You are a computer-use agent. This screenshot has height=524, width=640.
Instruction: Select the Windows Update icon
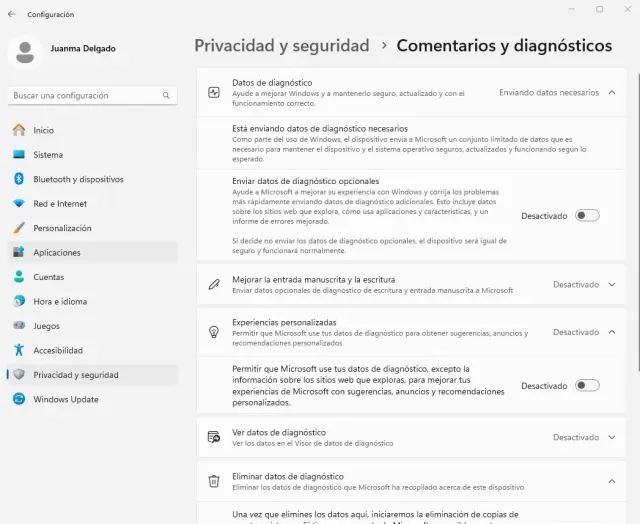(x=19, y=399)
